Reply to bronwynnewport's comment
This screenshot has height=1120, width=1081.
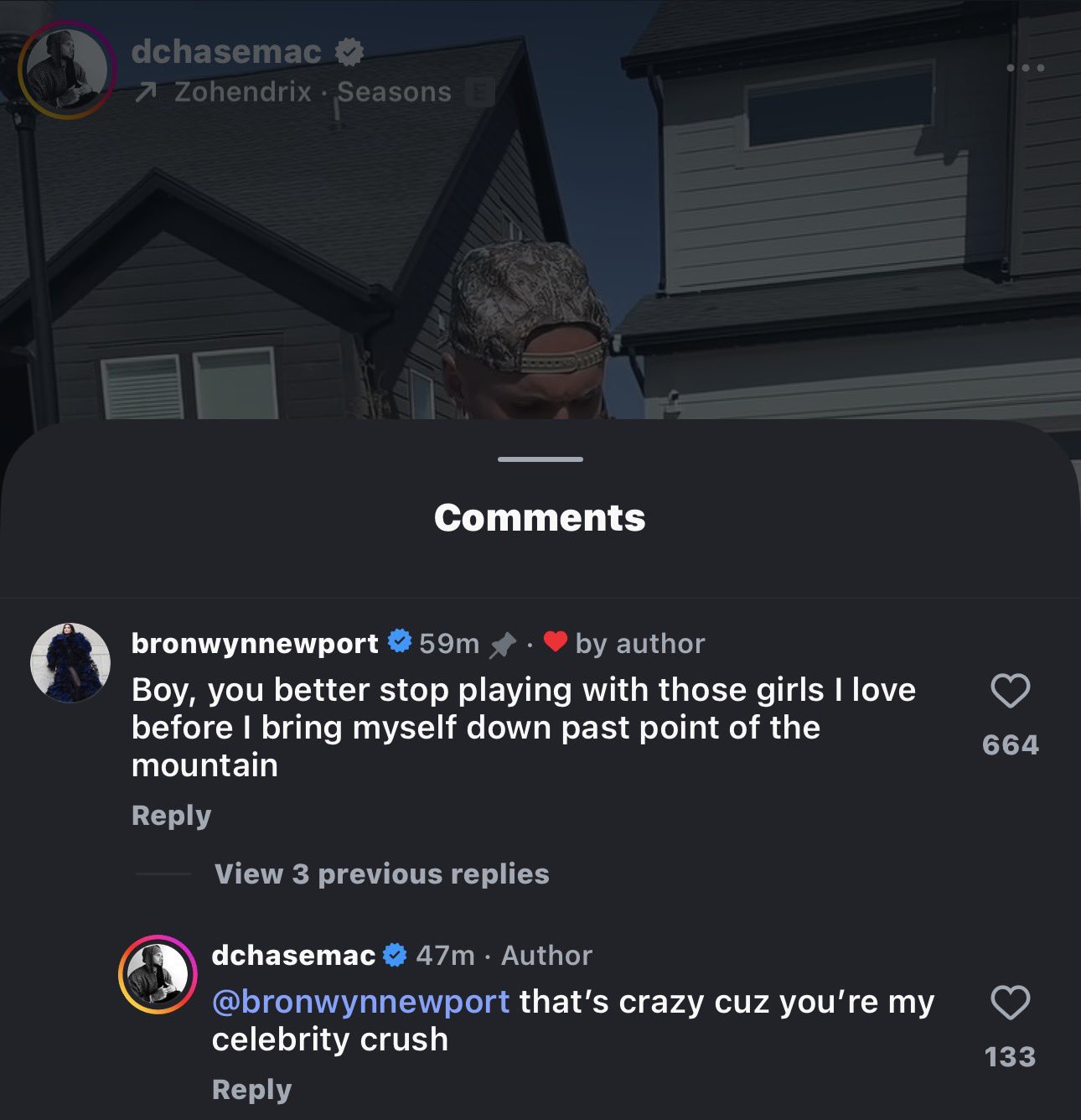[171, 815]
